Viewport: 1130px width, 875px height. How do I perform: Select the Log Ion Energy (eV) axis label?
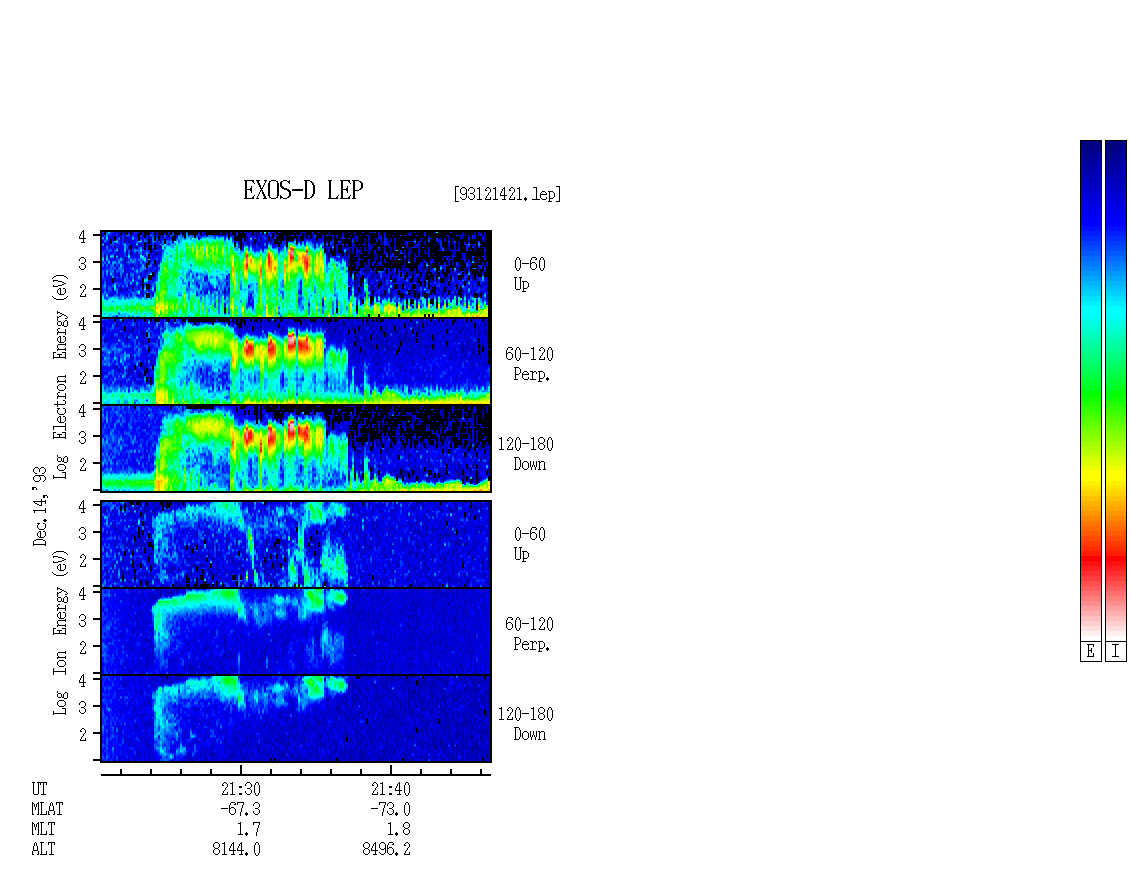click(60, 632)
